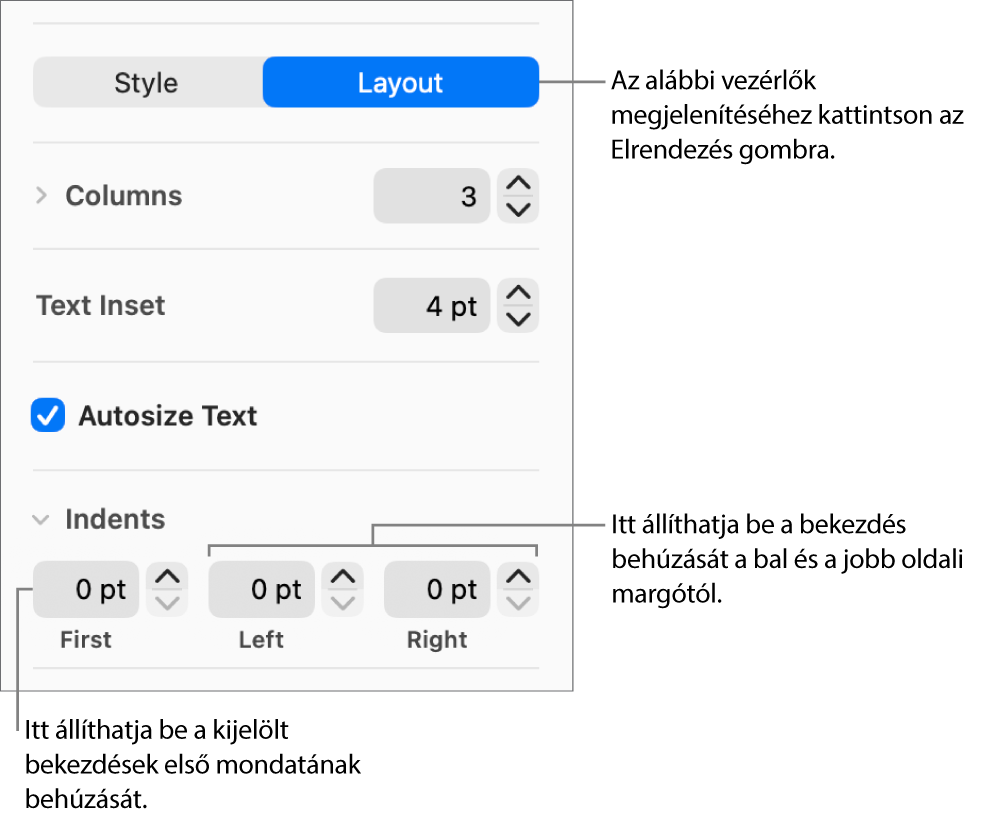Image resolution: width=992 pixels, height=819 pixels.
Task: Click the Columns number field
Action: point(431,196)
